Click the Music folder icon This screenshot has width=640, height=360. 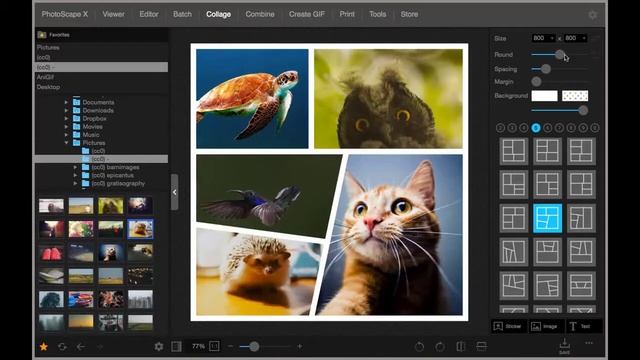click(76, 134)
